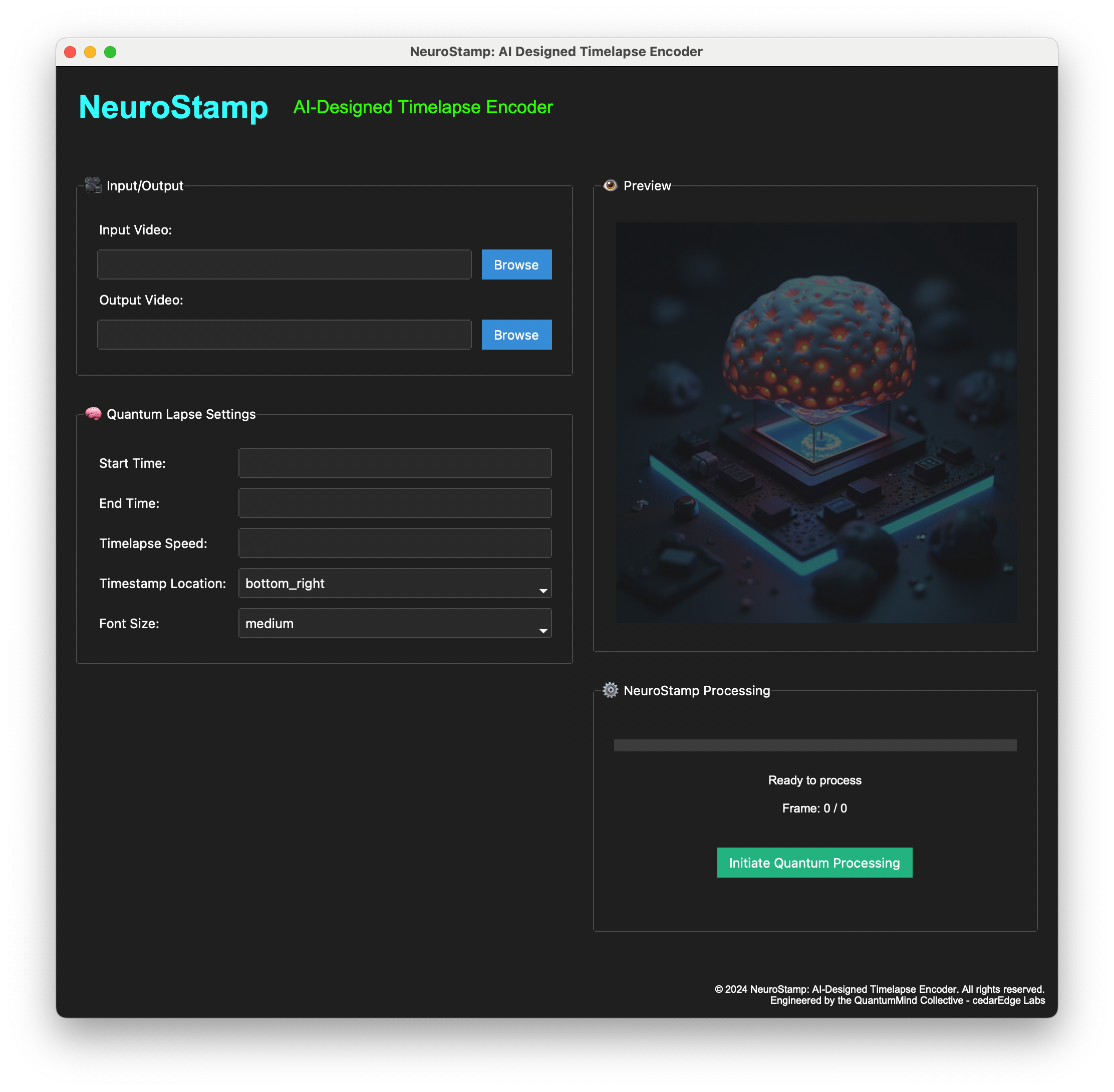The height and width of the screenshot is (1092, 1114).
Task: Focus the Start Time field
Action: (395, 463)
